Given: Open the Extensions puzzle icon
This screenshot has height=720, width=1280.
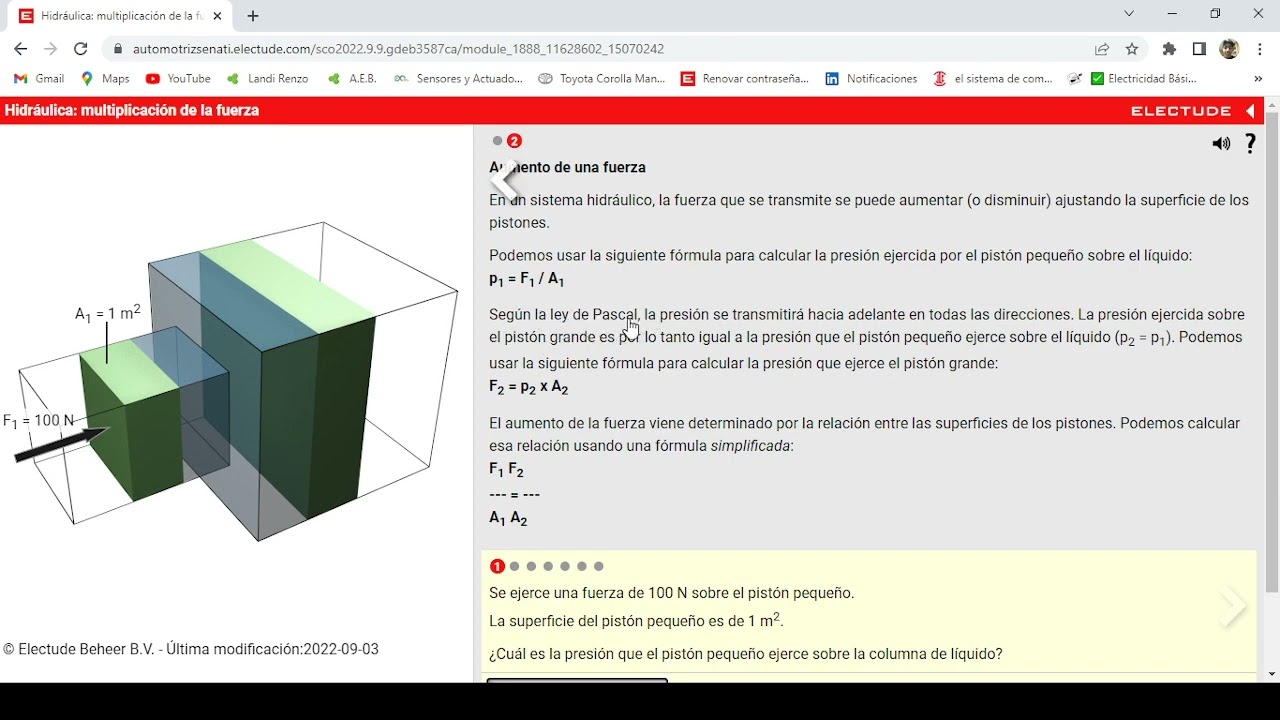Looking at the screenshot, I should [x=1169, y=49].
